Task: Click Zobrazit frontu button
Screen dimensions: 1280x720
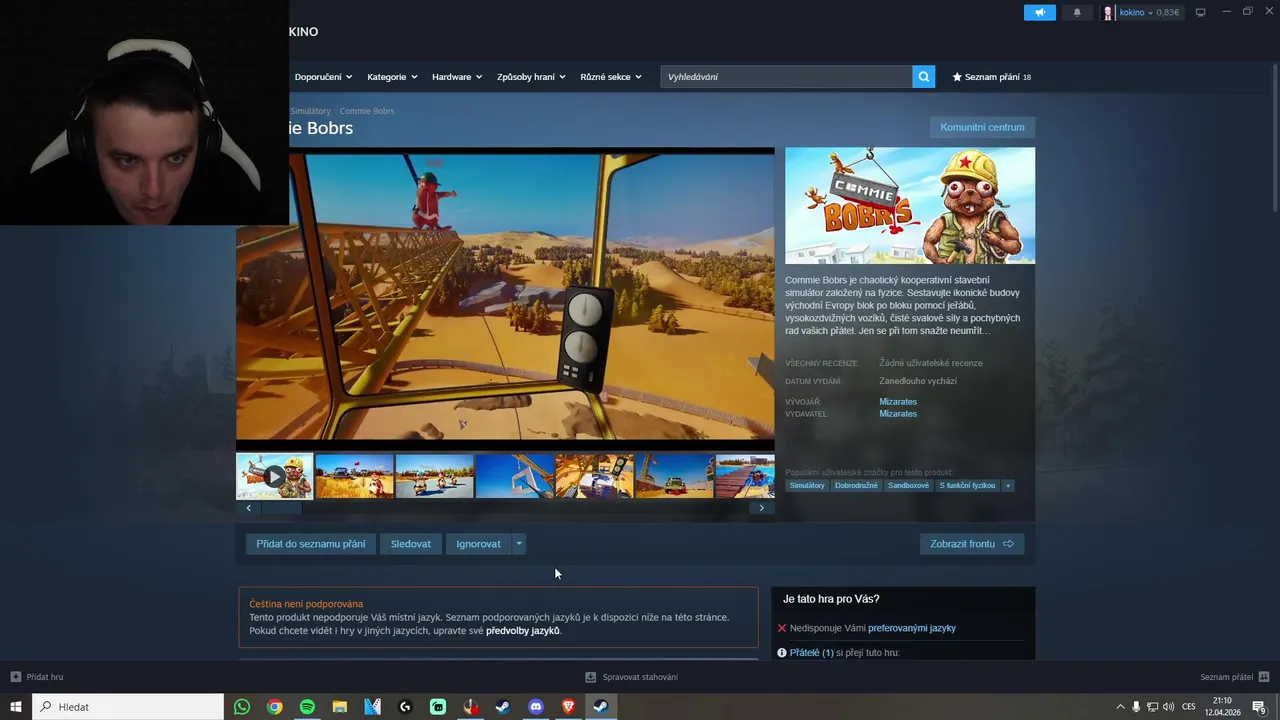Action: [972, 544]
